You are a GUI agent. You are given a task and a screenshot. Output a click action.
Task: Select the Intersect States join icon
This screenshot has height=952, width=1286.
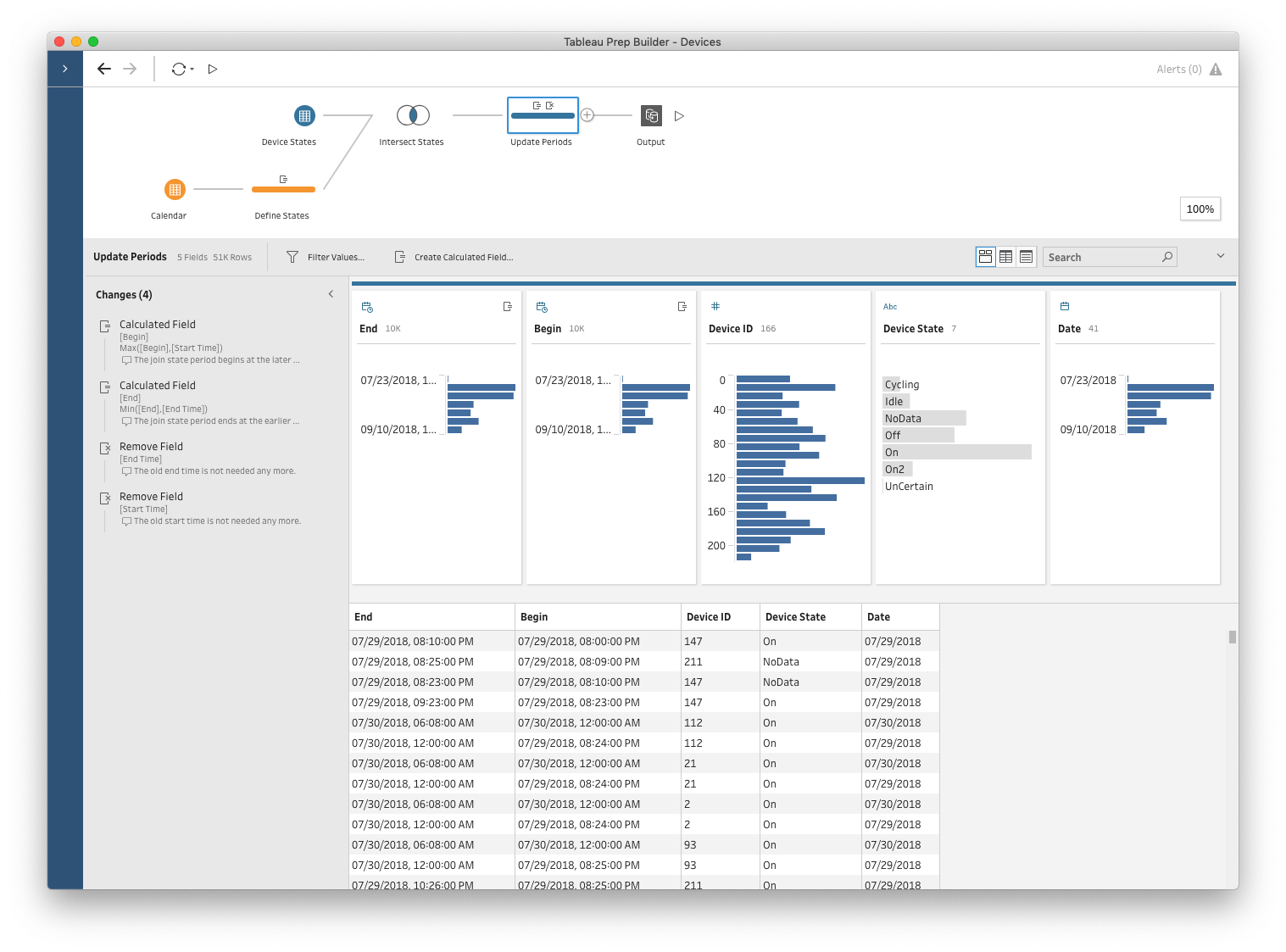[x=413, y=115]
